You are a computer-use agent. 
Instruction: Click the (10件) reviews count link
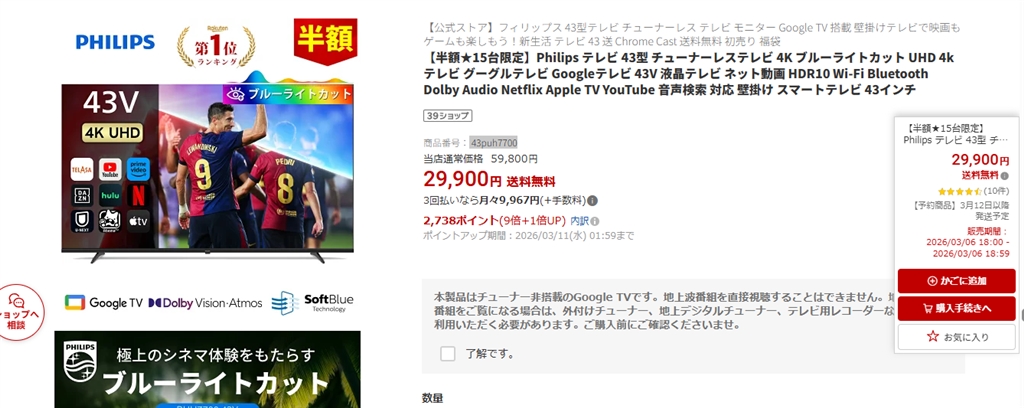point(996,191)
